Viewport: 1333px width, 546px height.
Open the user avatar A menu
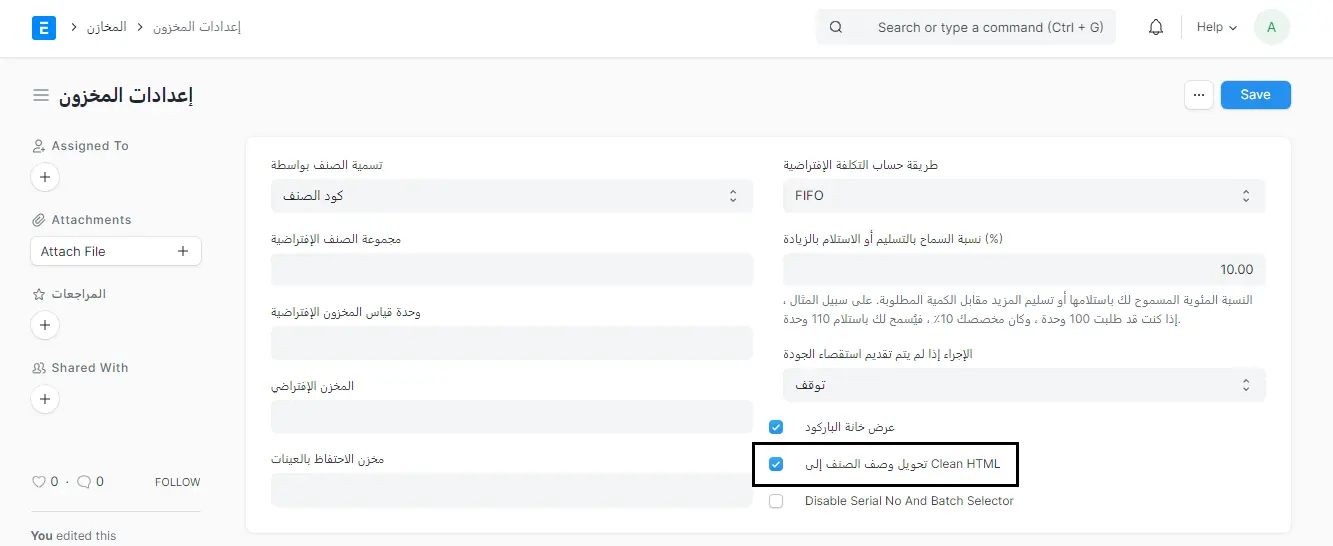[x=1271, y=28]
